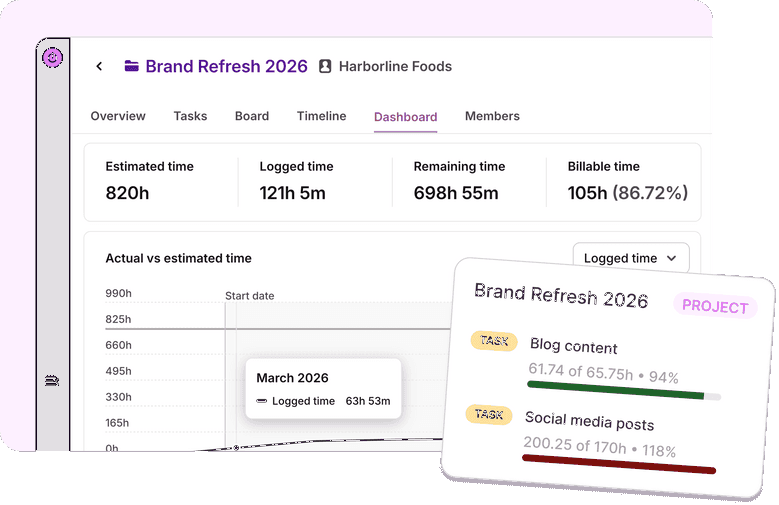Switch to the Overview tab
This screenshot has width=779, height=505.
pos(118,116)
